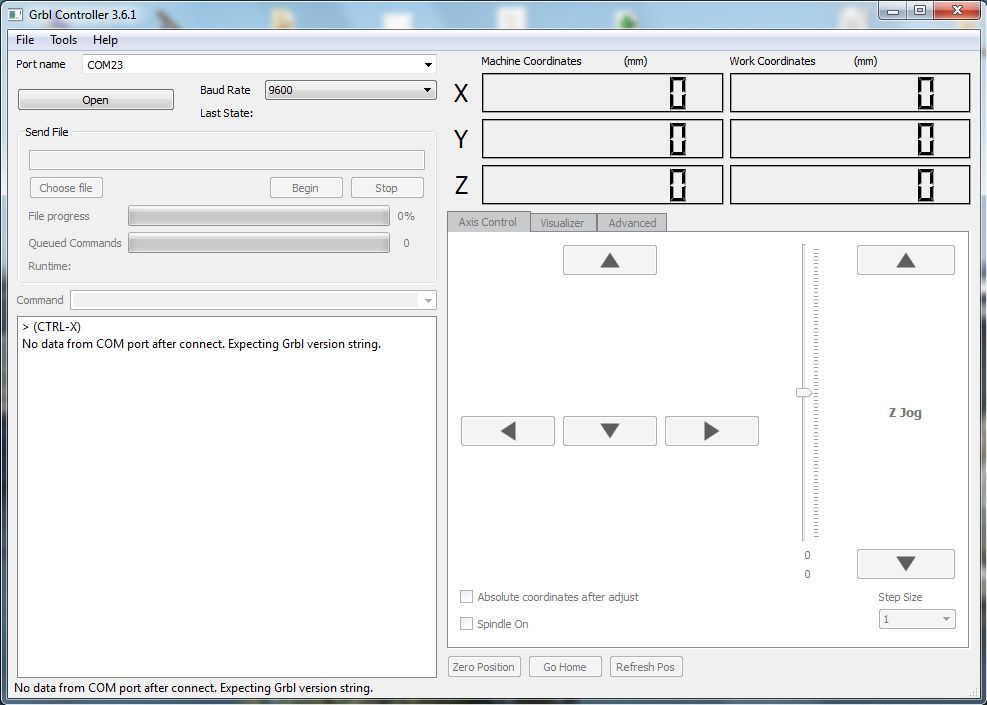987x705 pixels.
Task: Click the Open port button
Action: point(96,100)
